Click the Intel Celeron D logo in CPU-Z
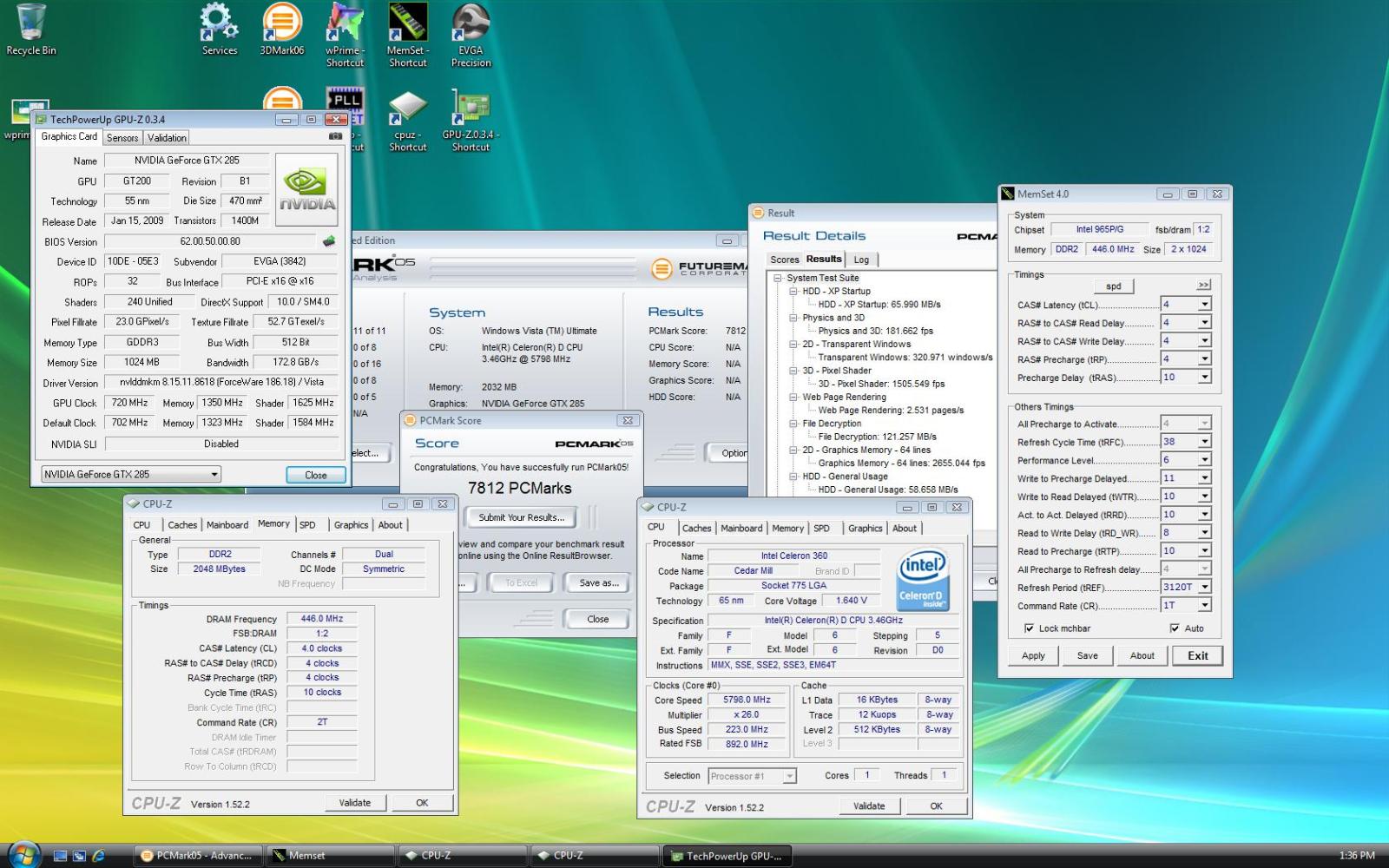1389x868 pixels. click(x=922, y=579)
